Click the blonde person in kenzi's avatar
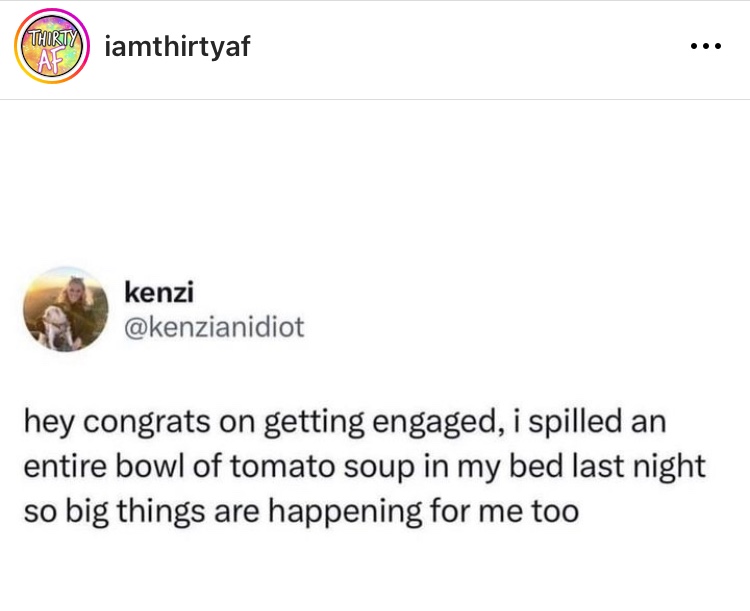Screen dimensions: 750x611 [76, 298]
